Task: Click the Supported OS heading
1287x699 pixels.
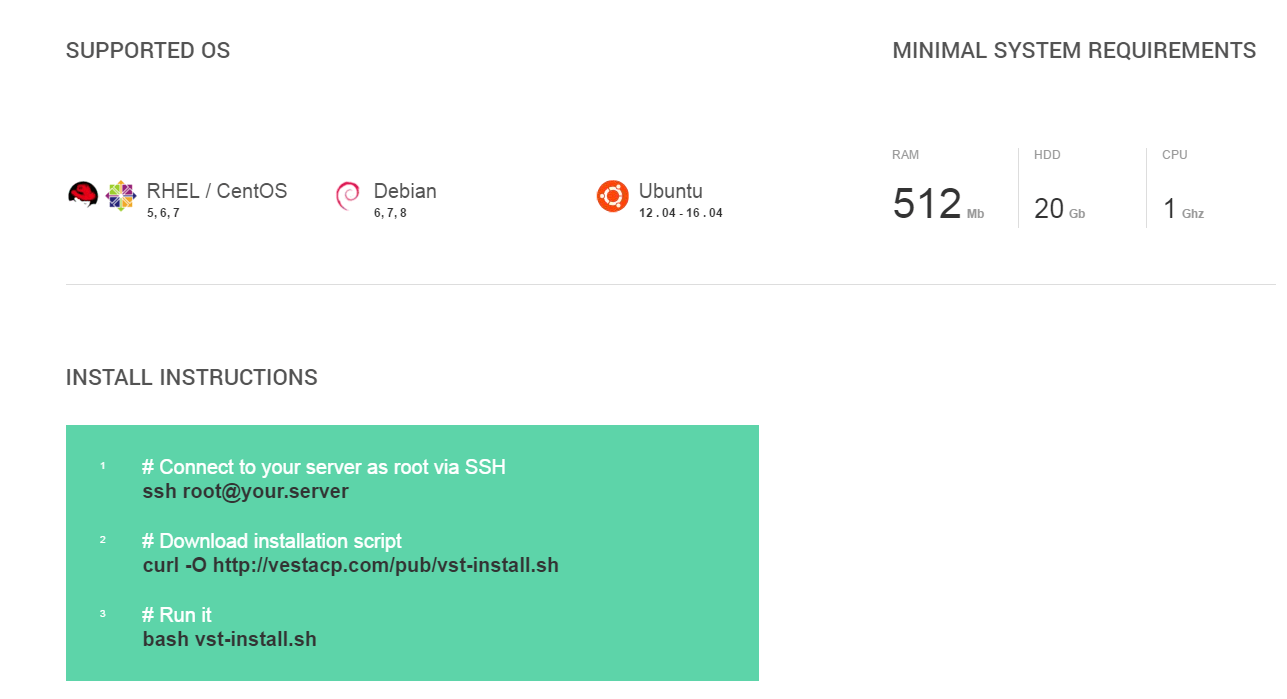Action: click(x=148, y=51)
